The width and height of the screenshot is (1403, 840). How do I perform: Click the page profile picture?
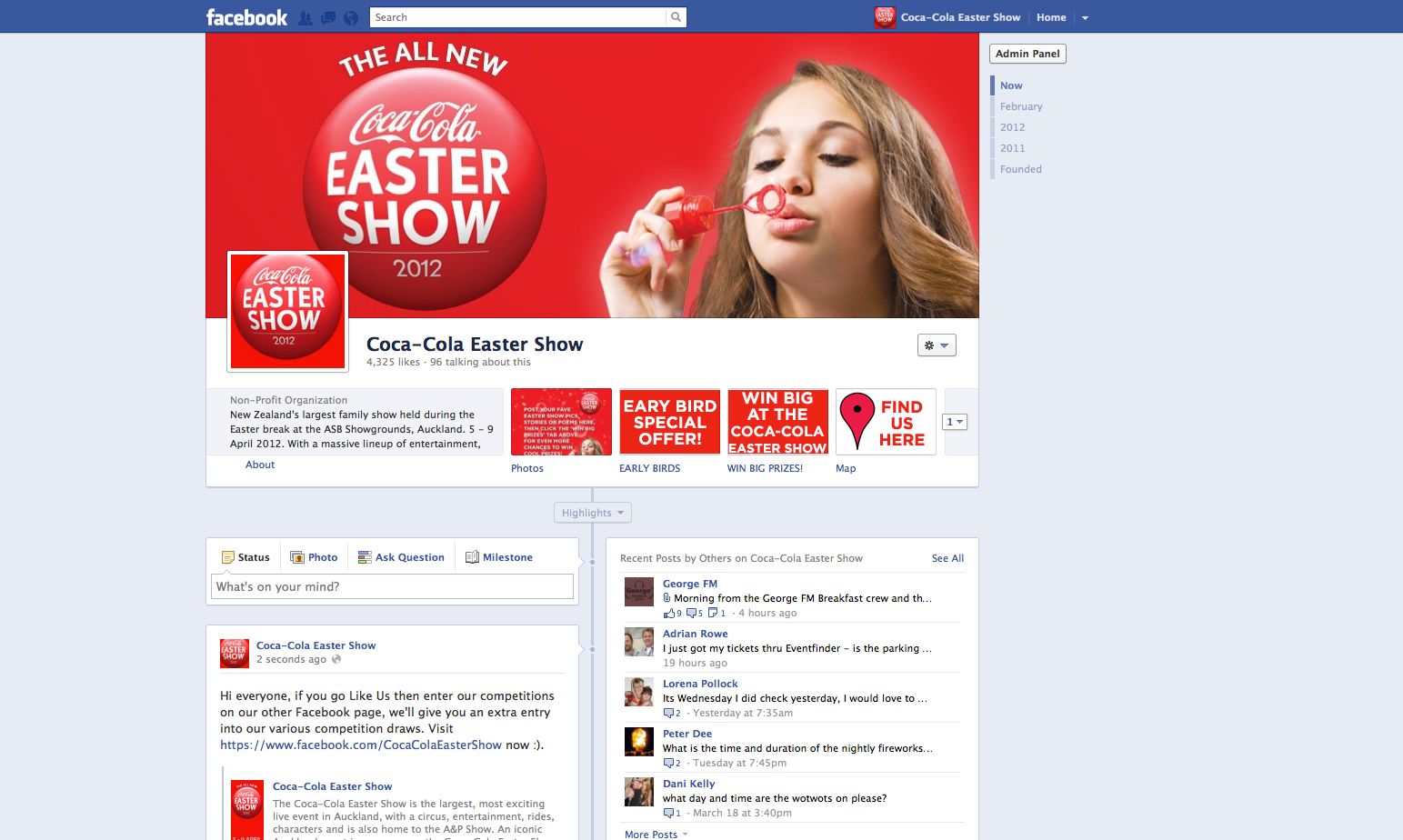click(x=287, y=312)
